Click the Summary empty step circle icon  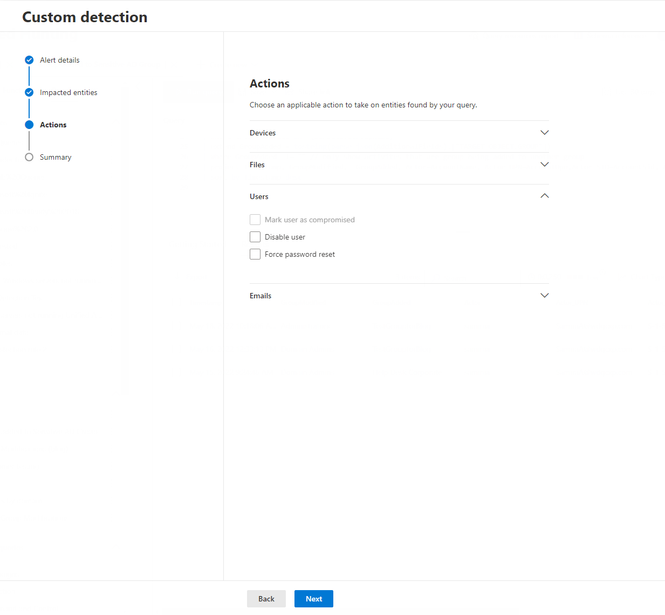tap(29, 157)
